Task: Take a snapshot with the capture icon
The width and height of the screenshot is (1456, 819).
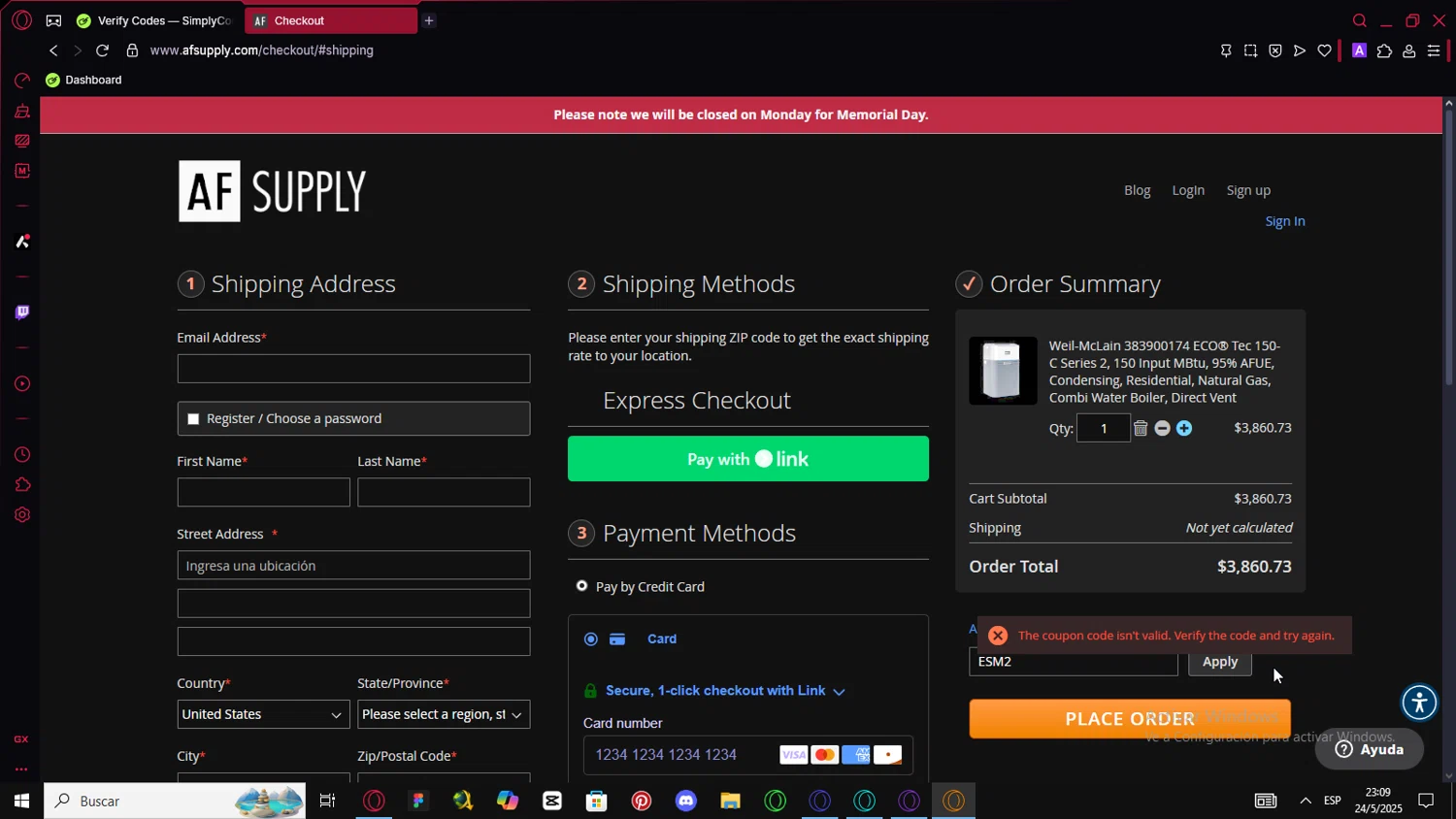Action: pyautogui.click(x=1250, y=51)
